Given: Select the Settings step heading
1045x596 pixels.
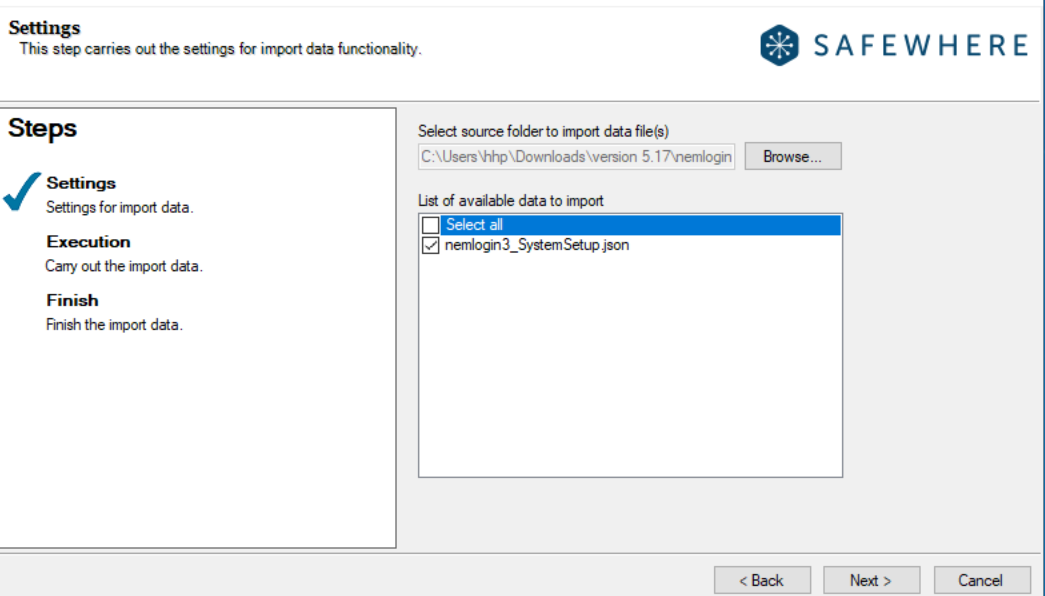Looking at the screenshot, I should 81,183.
